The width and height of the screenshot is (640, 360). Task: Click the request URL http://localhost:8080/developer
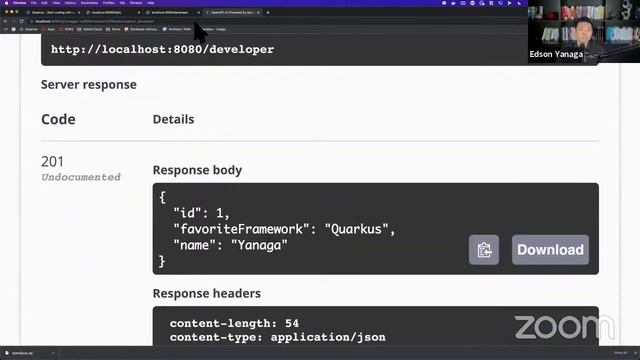point(162,49)
